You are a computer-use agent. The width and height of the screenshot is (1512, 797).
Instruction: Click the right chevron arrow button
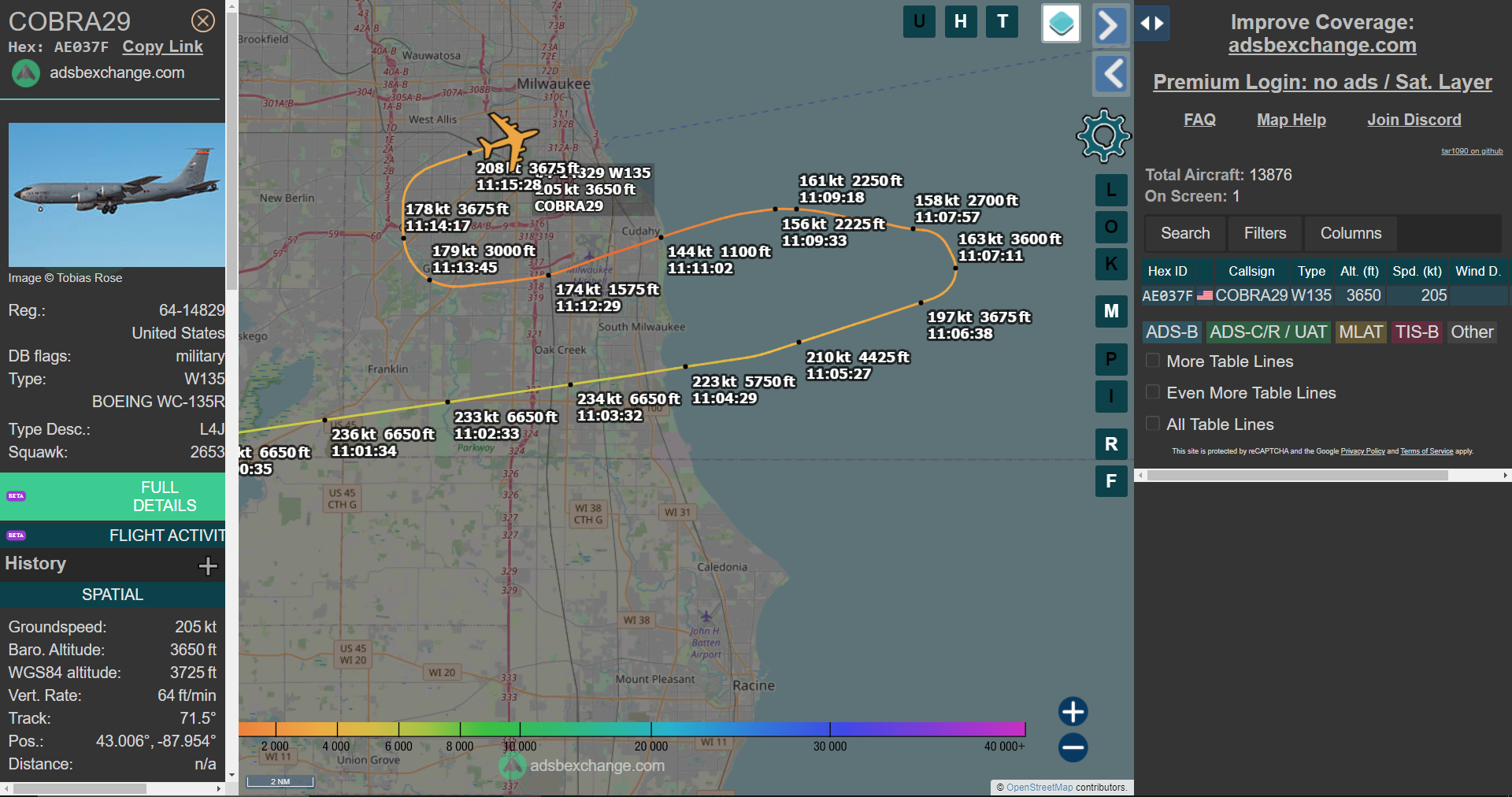[x=1111, y=25]
